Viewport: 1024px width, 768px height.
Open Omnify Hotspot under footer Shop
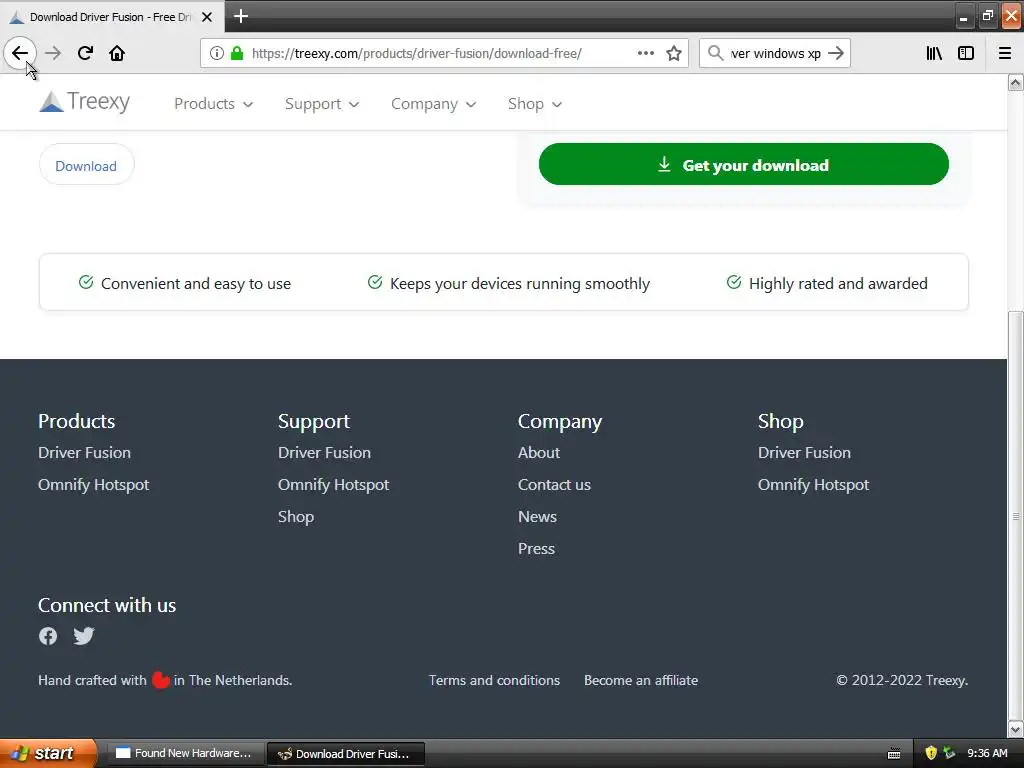(813, 485)
